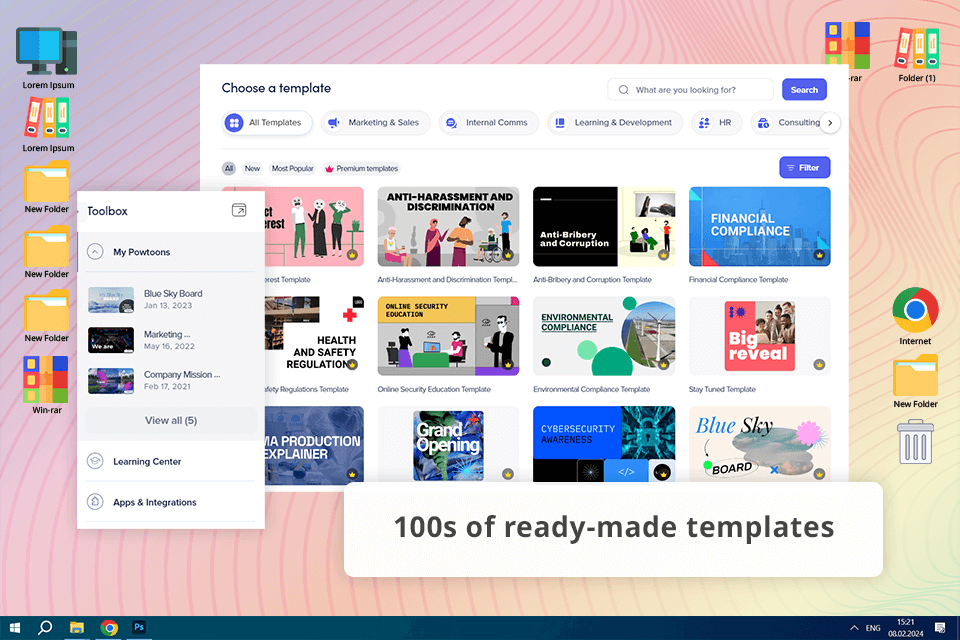Image resolution: width=960 pixels, height=640 pixels.
Task: Click the Learning Center label
Action: (x=147, y=461)
